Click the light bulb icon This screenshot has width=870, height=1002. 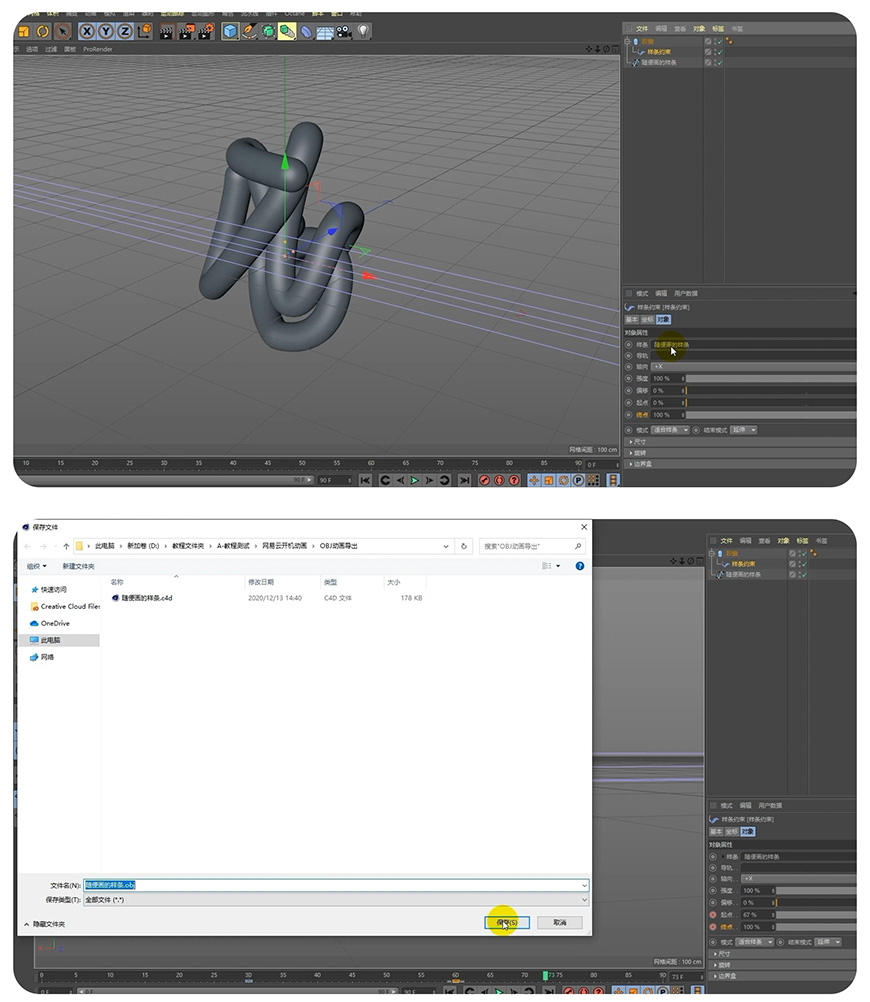click(362, 32)
